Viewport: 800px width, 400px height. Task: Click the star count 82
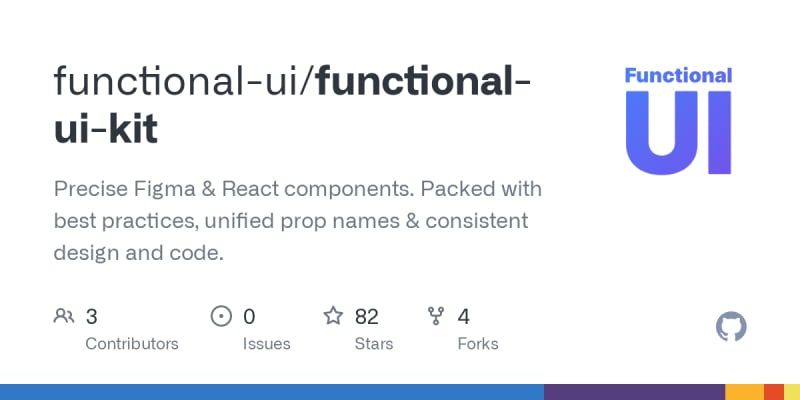(x=367, y=317)
